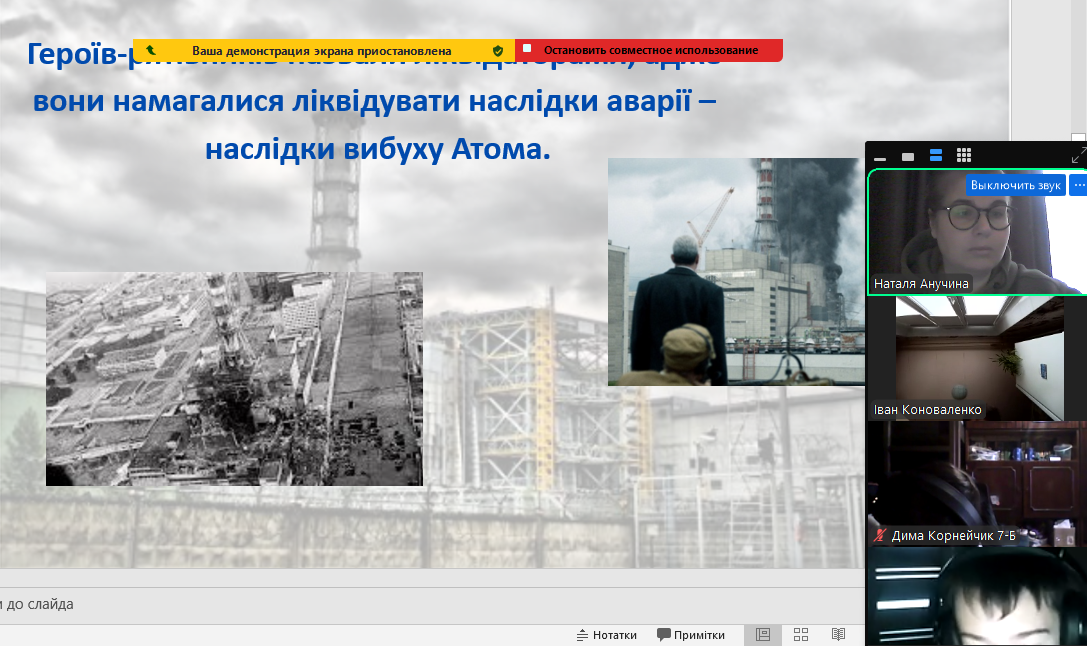Switch to grid gallery view icon

click(x=964, y=156)
